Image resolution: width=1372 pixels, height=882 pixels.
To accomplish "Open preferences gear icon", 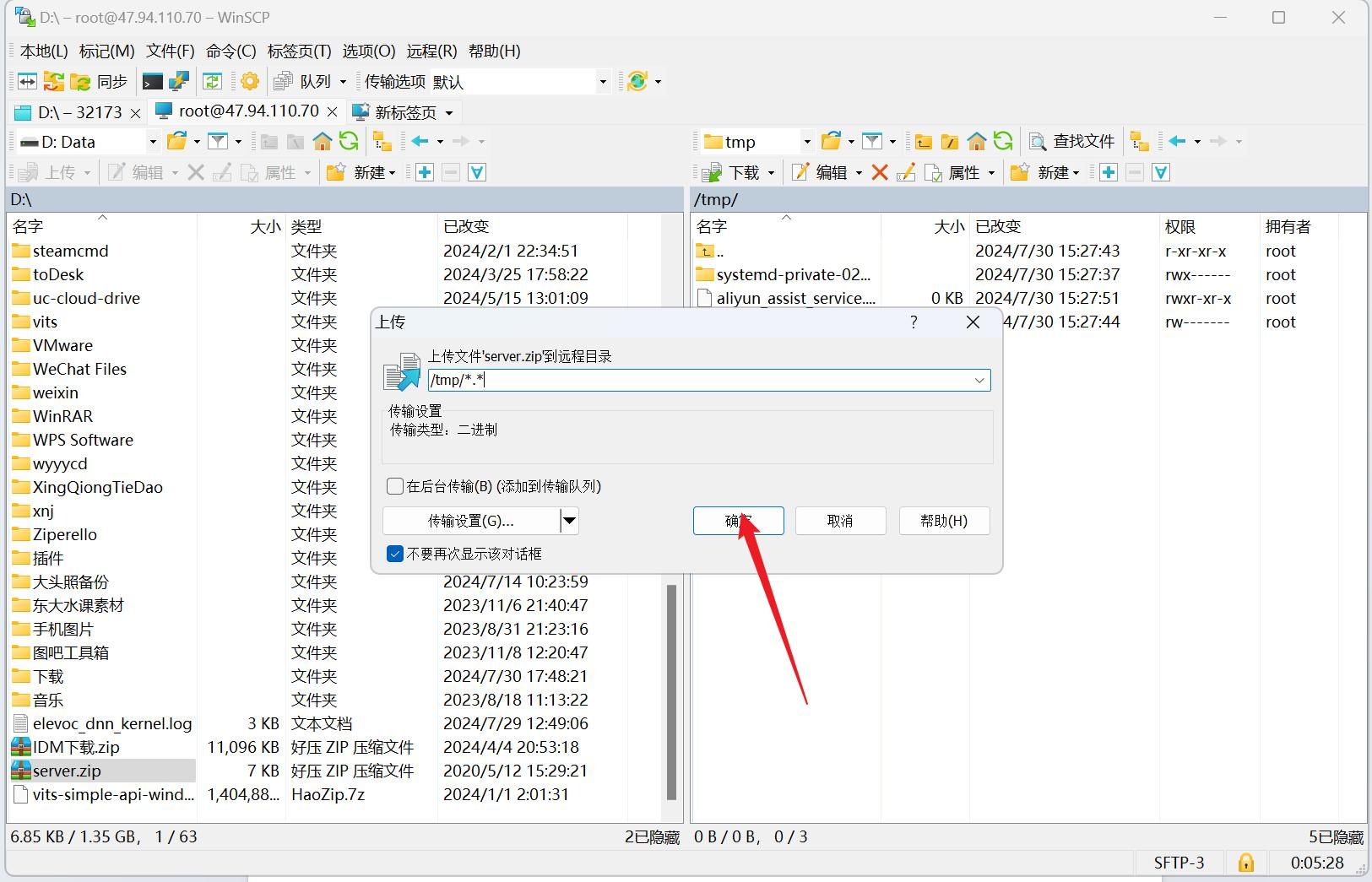I will point(250,82).
